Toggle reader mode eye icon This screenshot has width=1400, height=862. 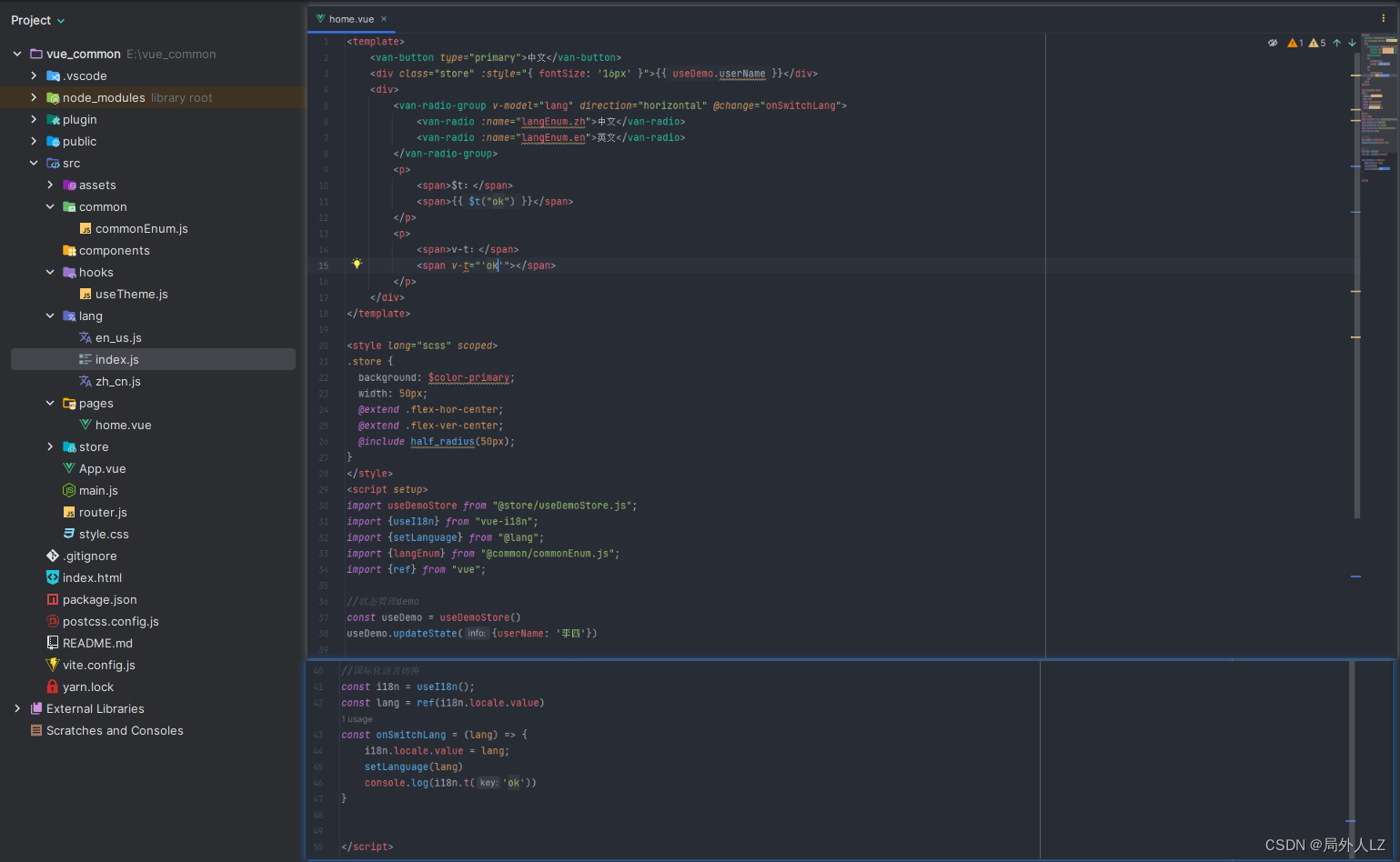(1273, 43)
